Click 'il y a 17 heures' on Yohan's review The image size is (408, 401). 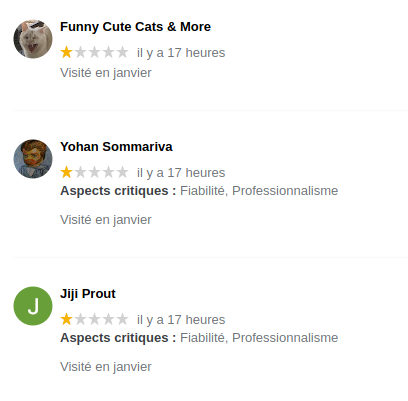point(181,173)
